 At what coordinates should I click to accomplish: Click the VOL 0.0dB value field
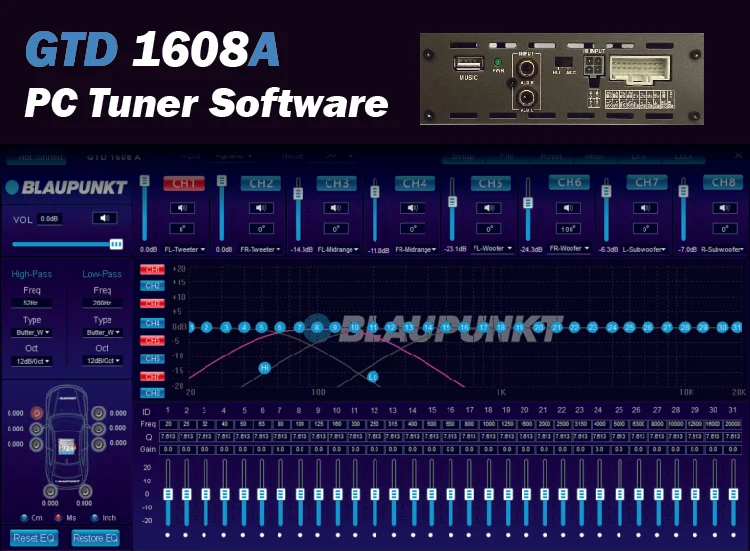[x=49, y=219]
